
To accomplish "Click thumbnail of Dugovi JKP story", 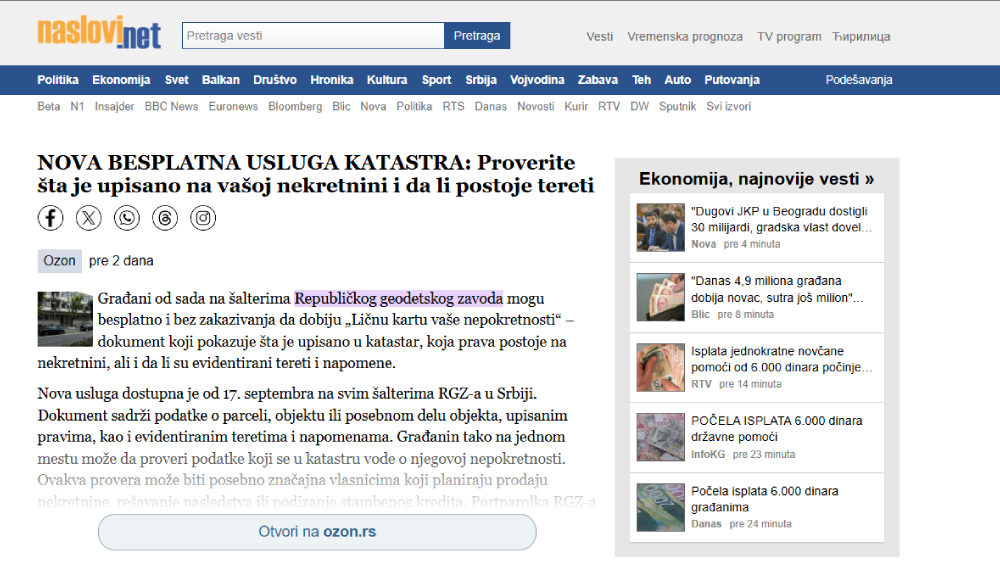I will [661, 228].
